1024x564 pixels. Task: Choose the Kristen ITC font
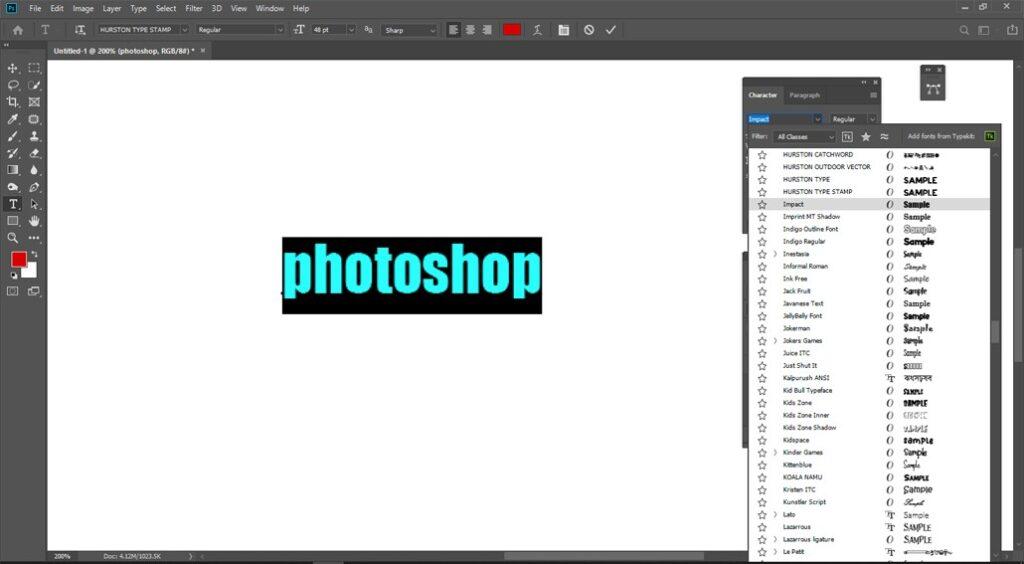(799, 490)
